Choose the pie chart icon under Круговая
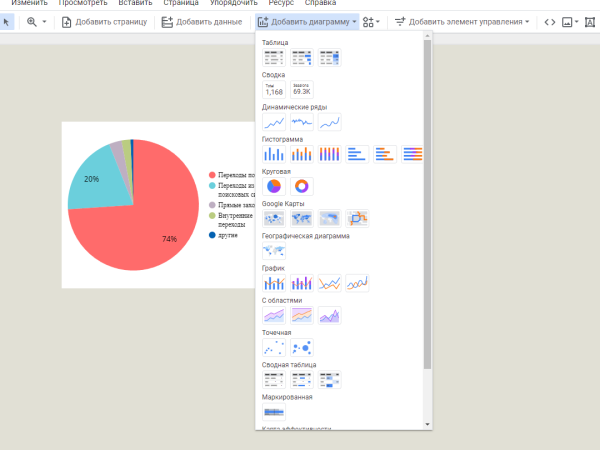 point(273,186)
